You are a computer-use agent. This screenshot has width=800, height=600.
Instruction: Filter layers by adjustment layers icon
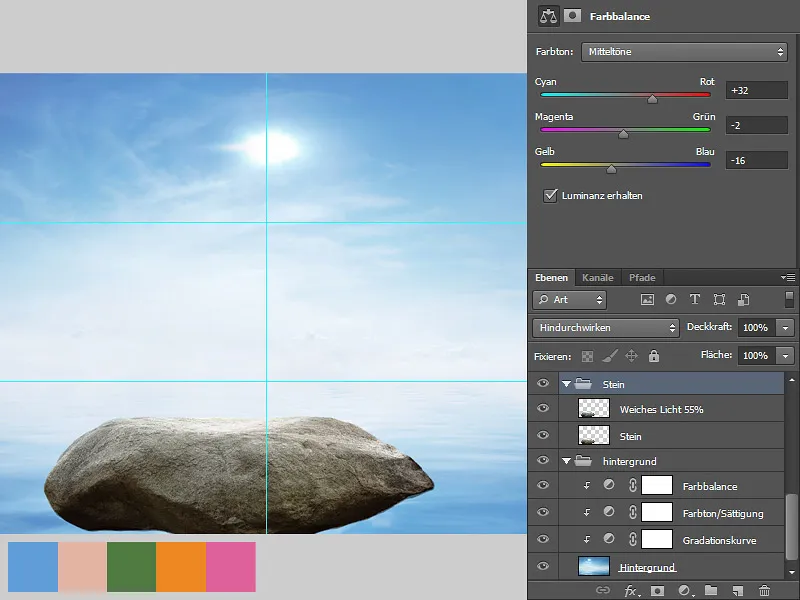(x=671, y=299)
